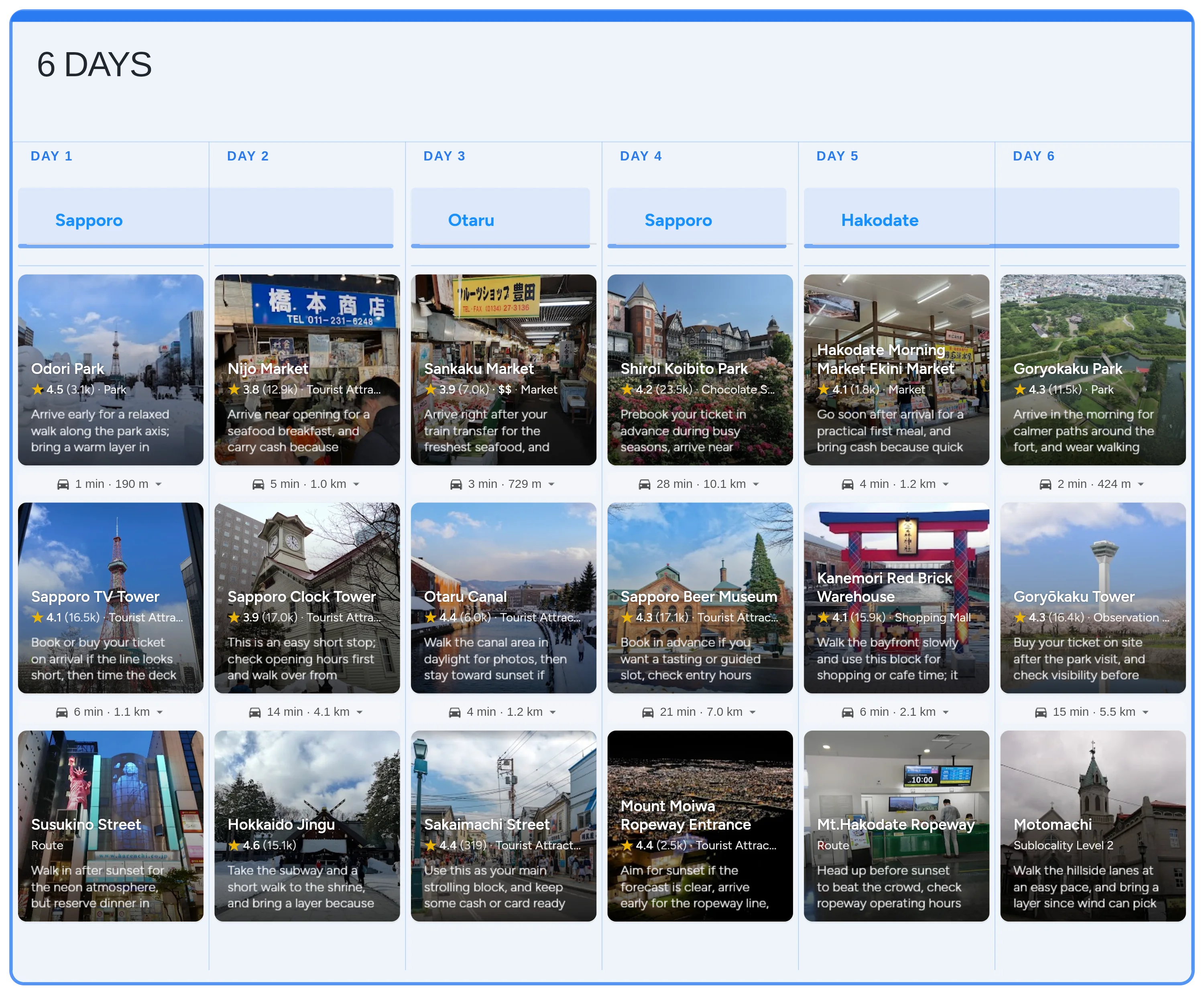Click car icon beside 15 min 5.5 km
This screenshot has height=995, width=1204.
pyautogui.click(x=1041, y=713)
